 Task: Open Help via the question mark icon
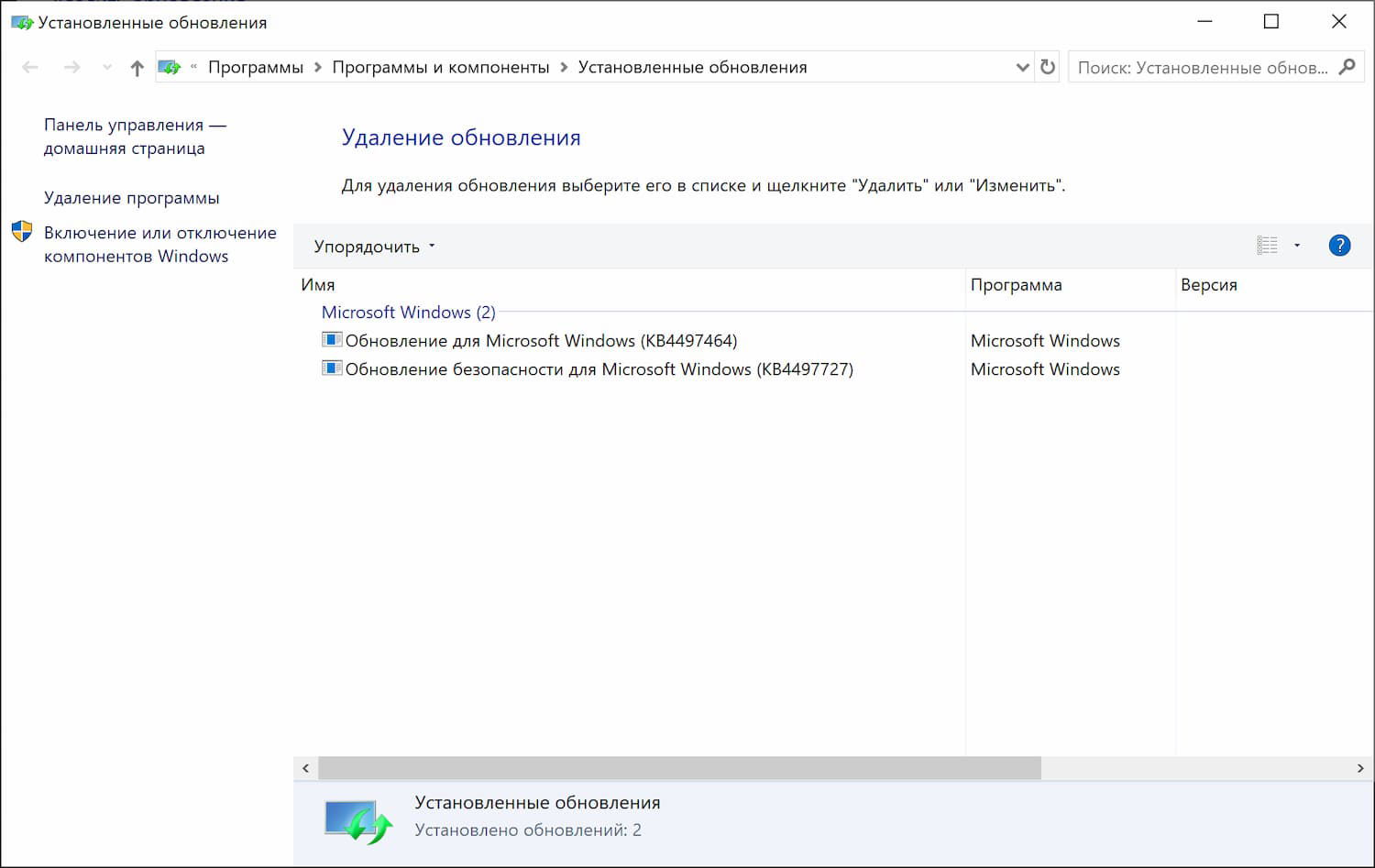click(x=1339, y=245)
